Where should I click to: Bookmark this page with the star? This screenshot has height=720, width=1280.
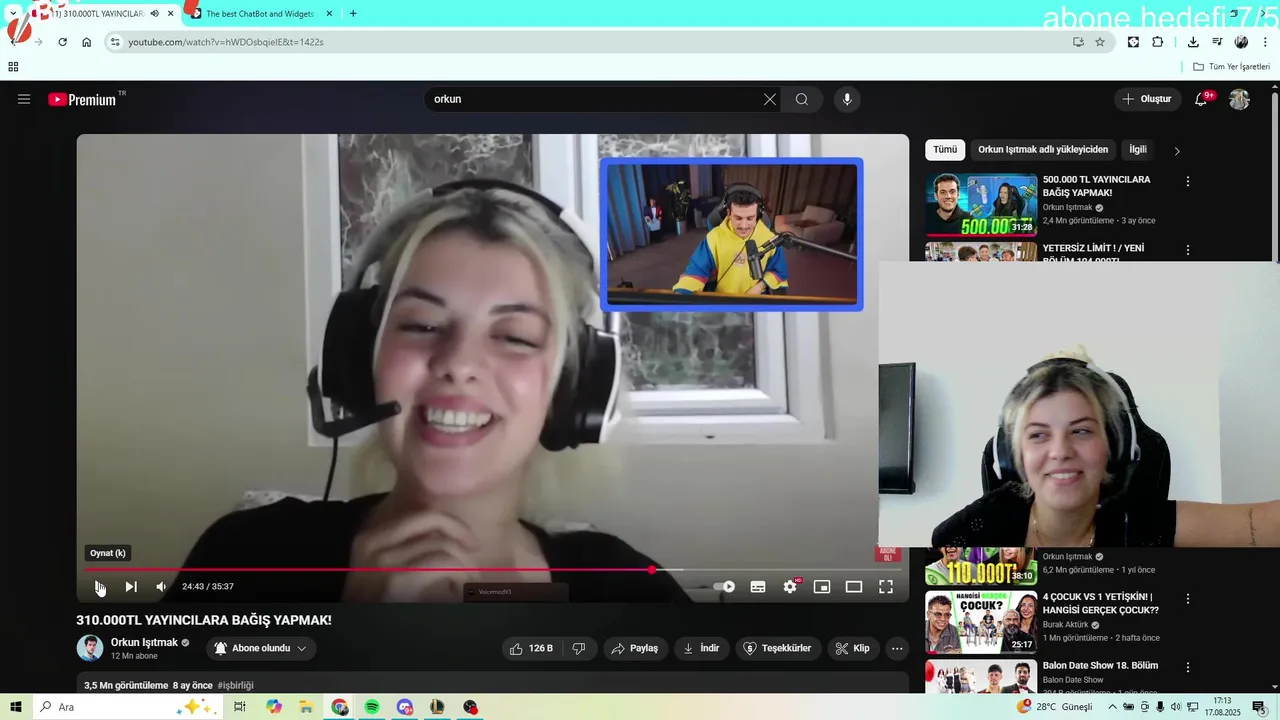click(x=1100, y=42)
